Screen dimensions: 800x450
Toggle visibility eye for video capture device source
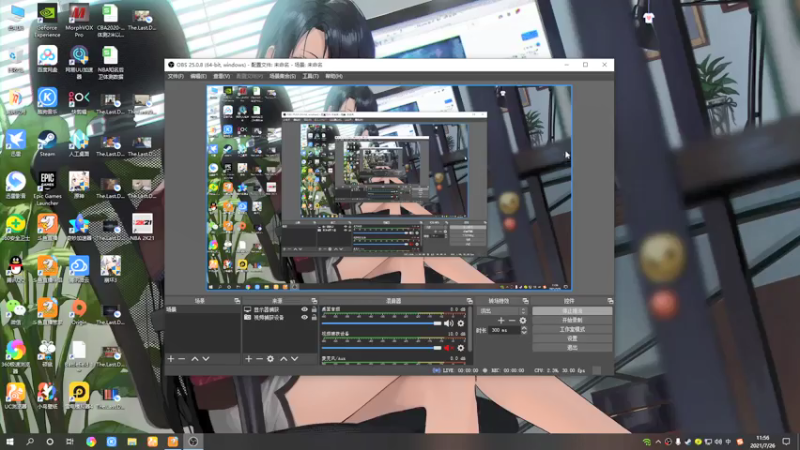(305, 317)
